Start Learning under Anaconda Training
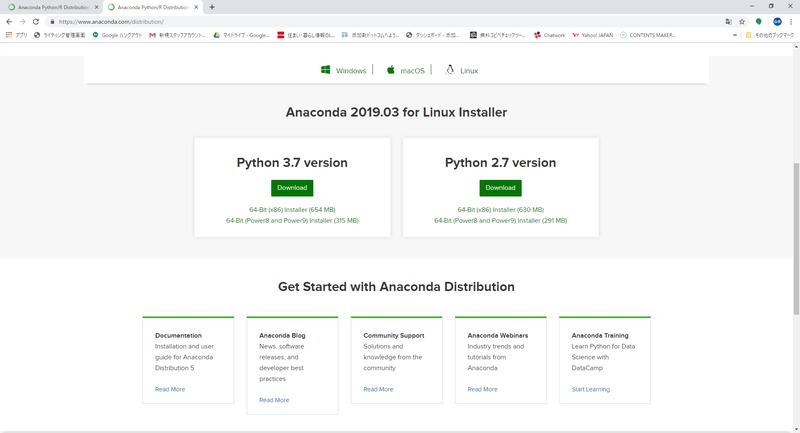The image size is (800, 433). coord(590,389)
